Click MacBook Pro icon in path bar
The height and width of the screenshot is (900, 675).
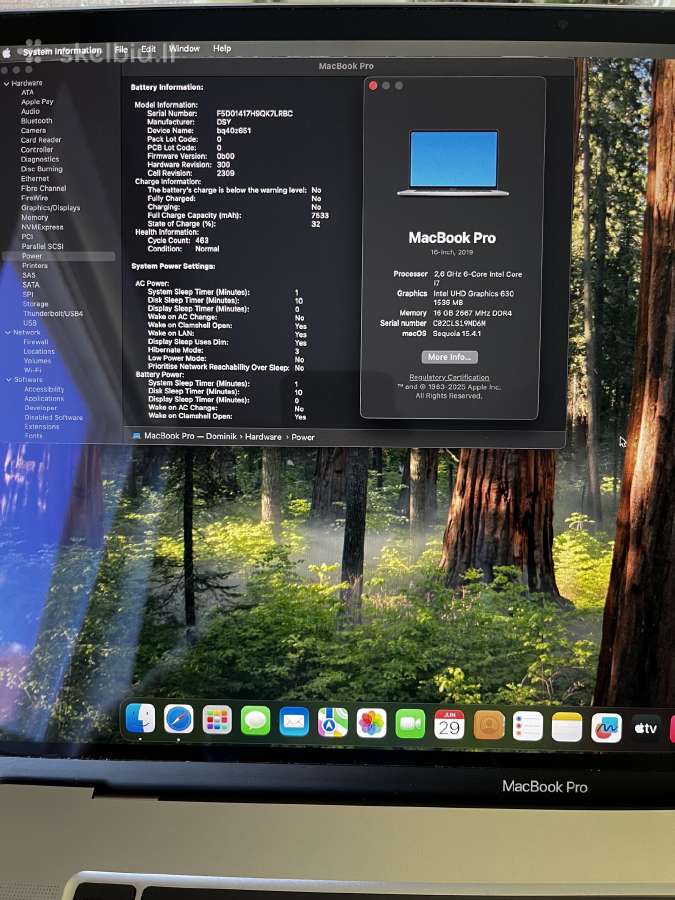tap(137, 436)
